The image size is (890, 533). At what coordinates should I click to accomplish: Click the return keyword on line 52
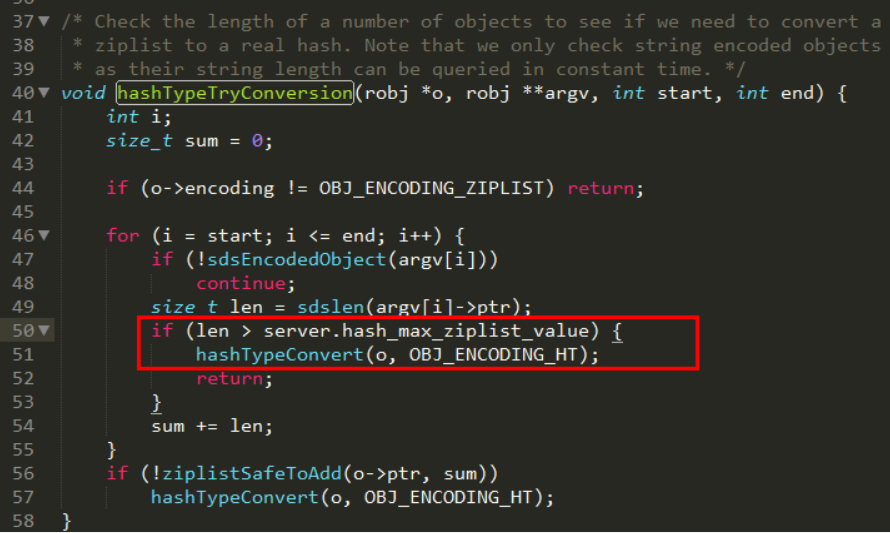click(229, 379)
